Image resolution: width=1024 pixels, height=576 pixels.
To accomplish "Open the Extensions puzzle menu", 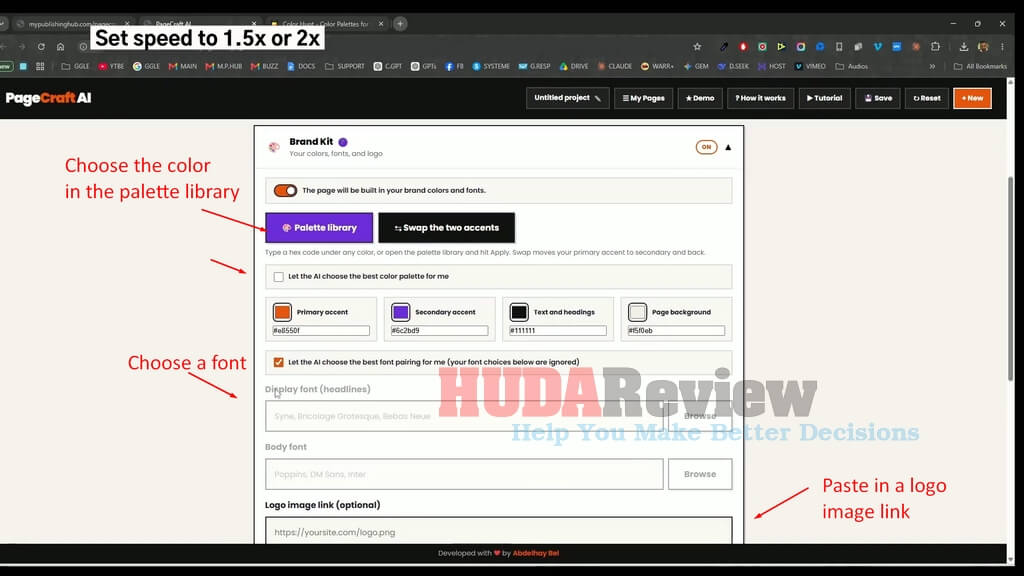I will coord(935,47).
